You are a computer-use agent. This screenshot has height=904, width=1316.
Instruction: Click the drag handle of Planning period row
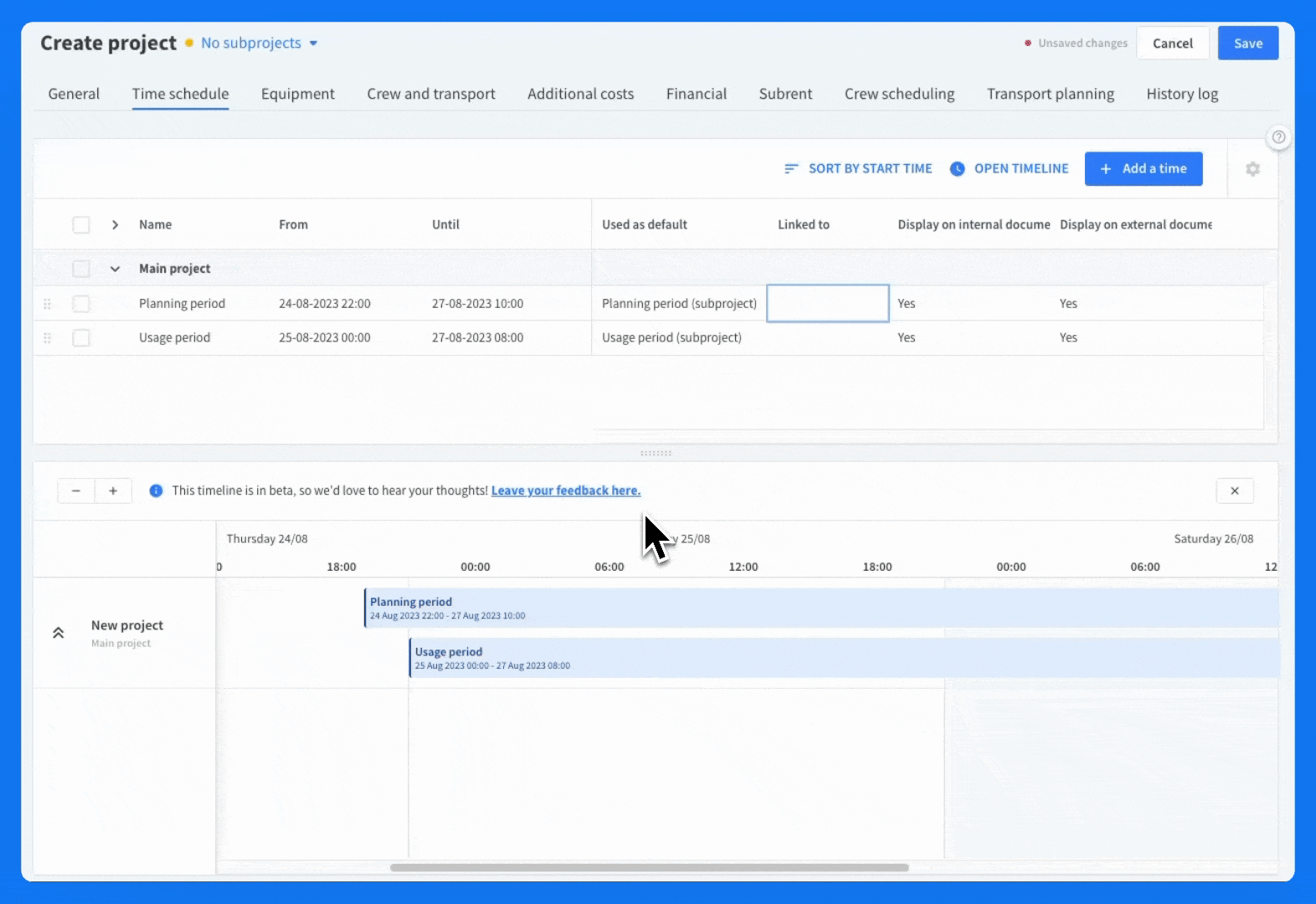[x=47, y=304]
